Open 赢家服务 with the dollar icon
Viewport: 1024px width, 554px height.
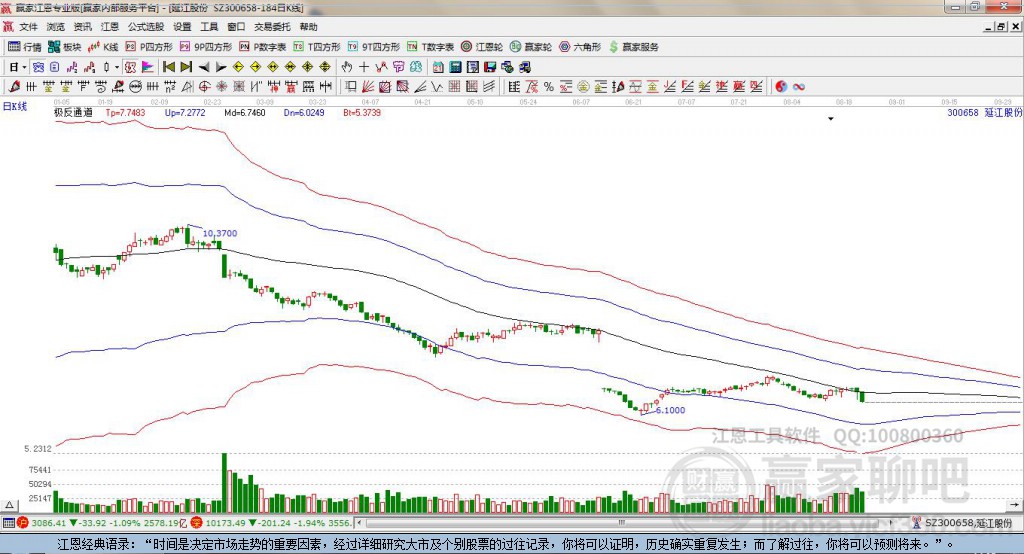coord(634,47)
